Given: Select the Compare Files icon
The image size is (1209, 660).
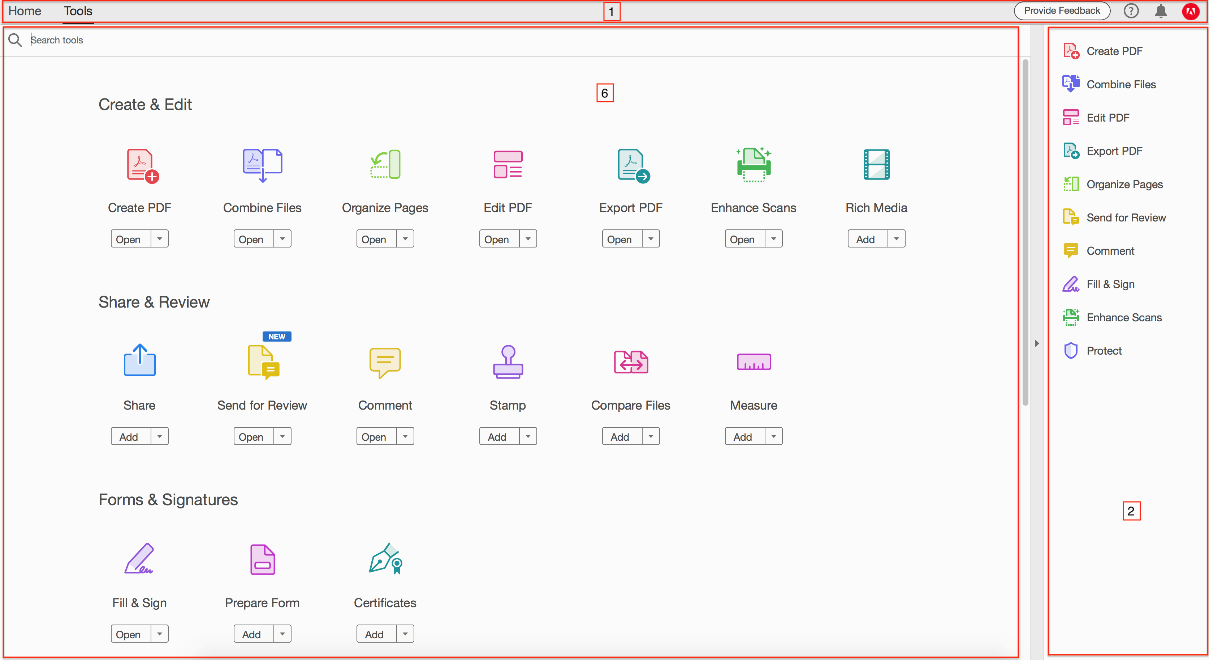Looking at the screenshot, I should (x=630, y=362).
